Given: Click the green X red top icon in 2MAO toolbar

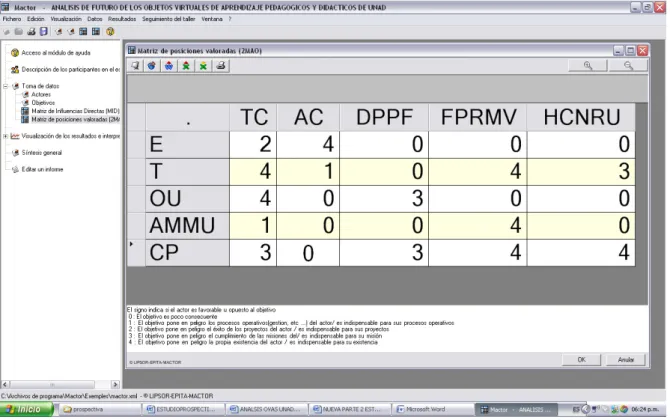Looking at the screenshot, I should coord(186,66).
